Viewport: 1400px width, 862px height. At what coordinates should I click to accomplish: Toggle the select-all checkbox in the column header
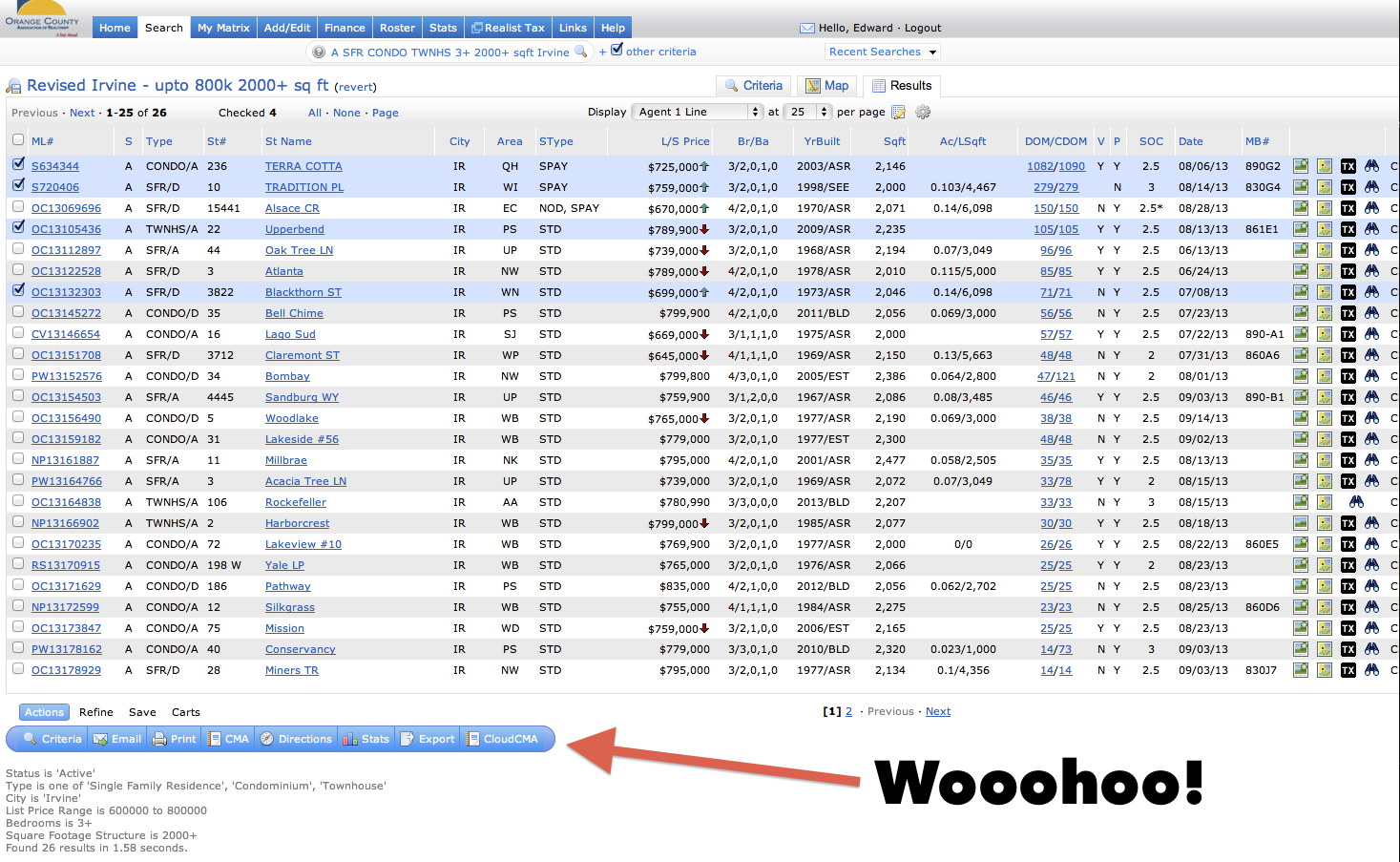tap(17, 138)
